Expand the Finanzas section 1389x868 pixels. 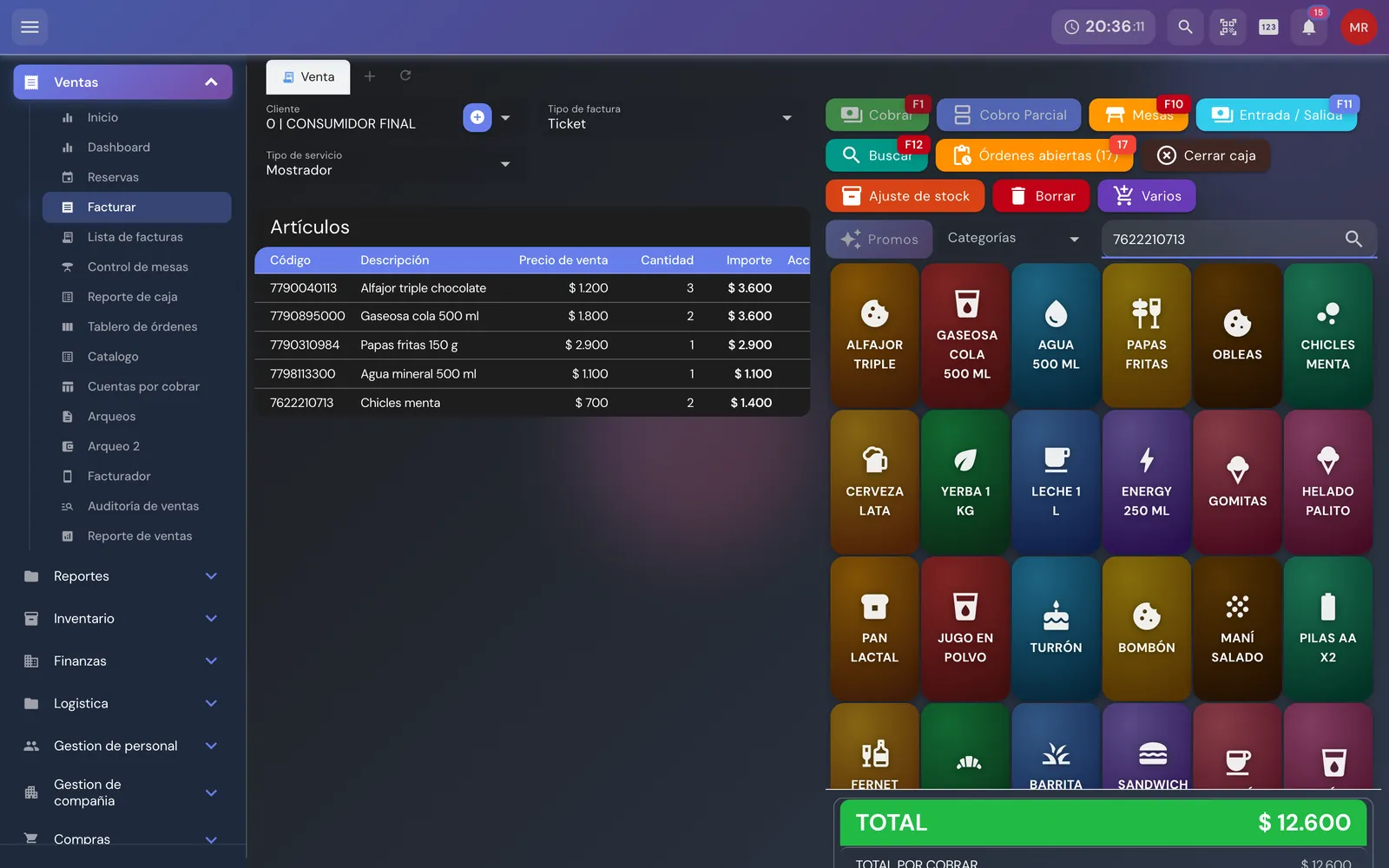coord(122,661)
